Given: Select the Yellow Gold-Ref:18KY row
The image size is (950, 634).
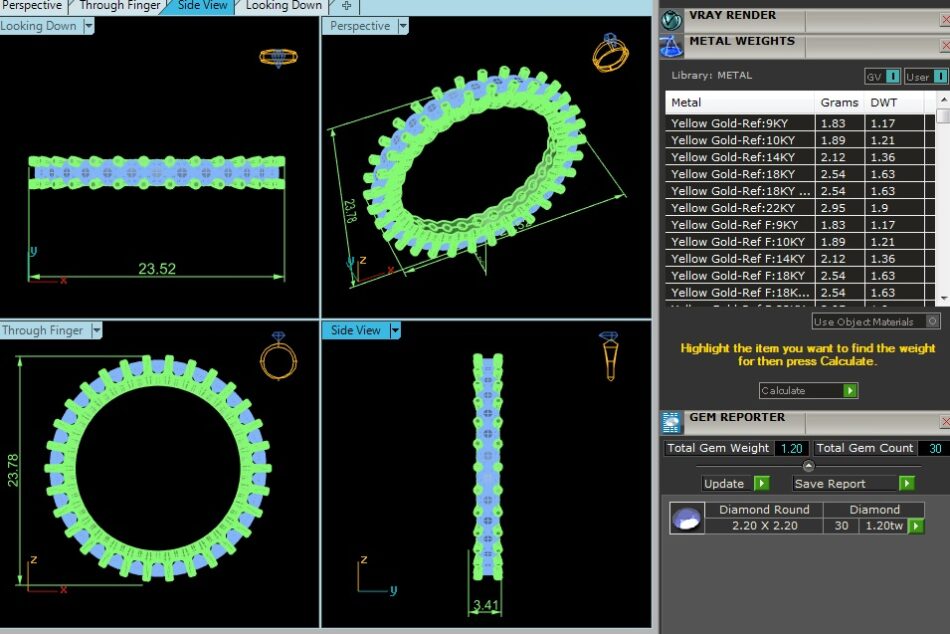Looking at the screenshot, I should pos(800,174).
